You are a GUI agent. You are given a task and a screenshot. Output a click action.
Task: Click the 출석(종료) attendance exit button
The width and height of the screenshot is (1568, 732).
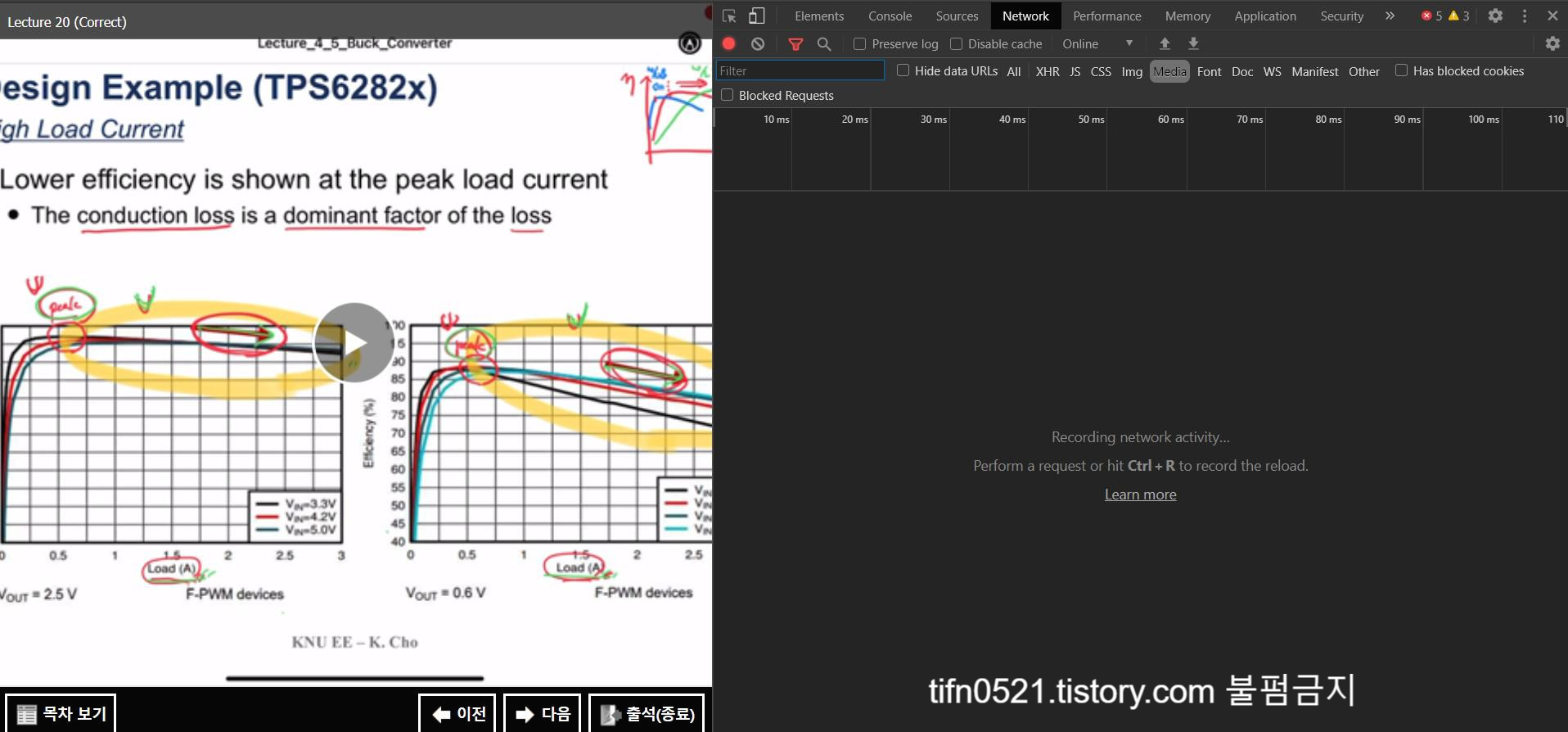click(647, 714)
